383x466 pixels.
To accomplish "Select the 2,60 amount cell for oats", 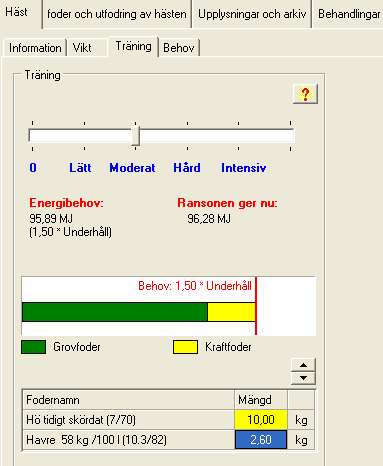I will click(x=261, y=440).
